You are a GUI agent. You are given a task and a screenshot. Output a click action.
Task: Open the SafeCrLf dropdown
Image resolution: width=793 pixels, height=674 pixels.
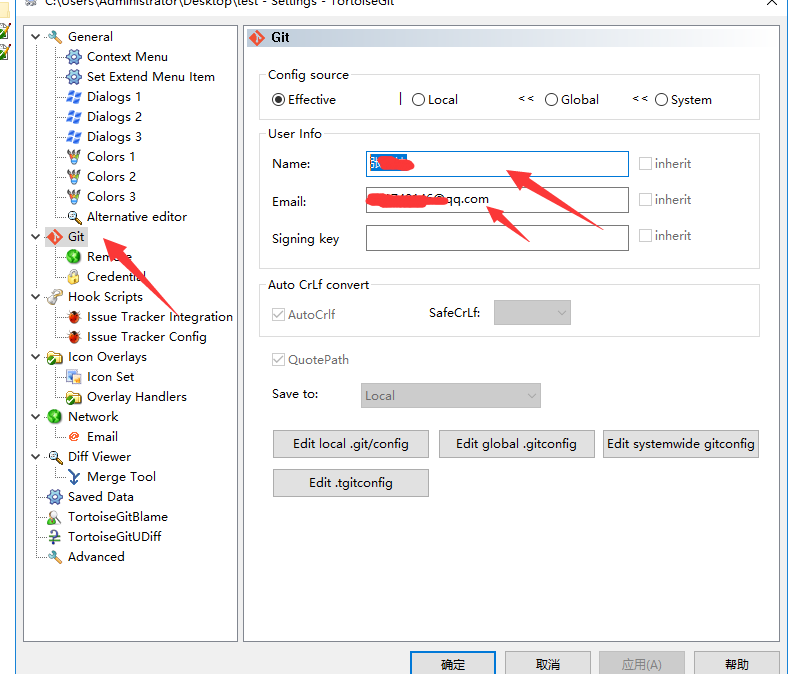[532, 312]
